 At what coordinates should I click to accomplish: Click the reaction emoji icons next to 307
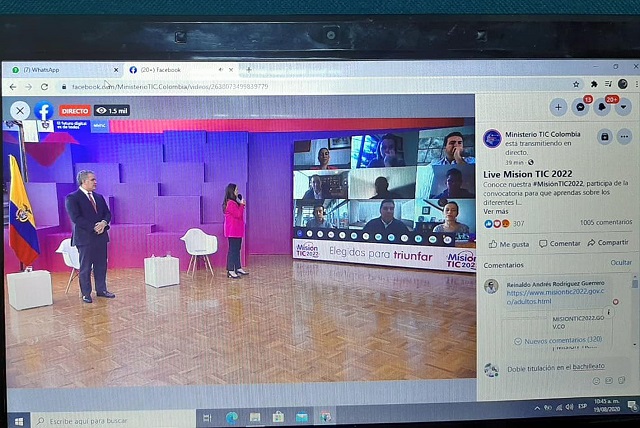497,224
